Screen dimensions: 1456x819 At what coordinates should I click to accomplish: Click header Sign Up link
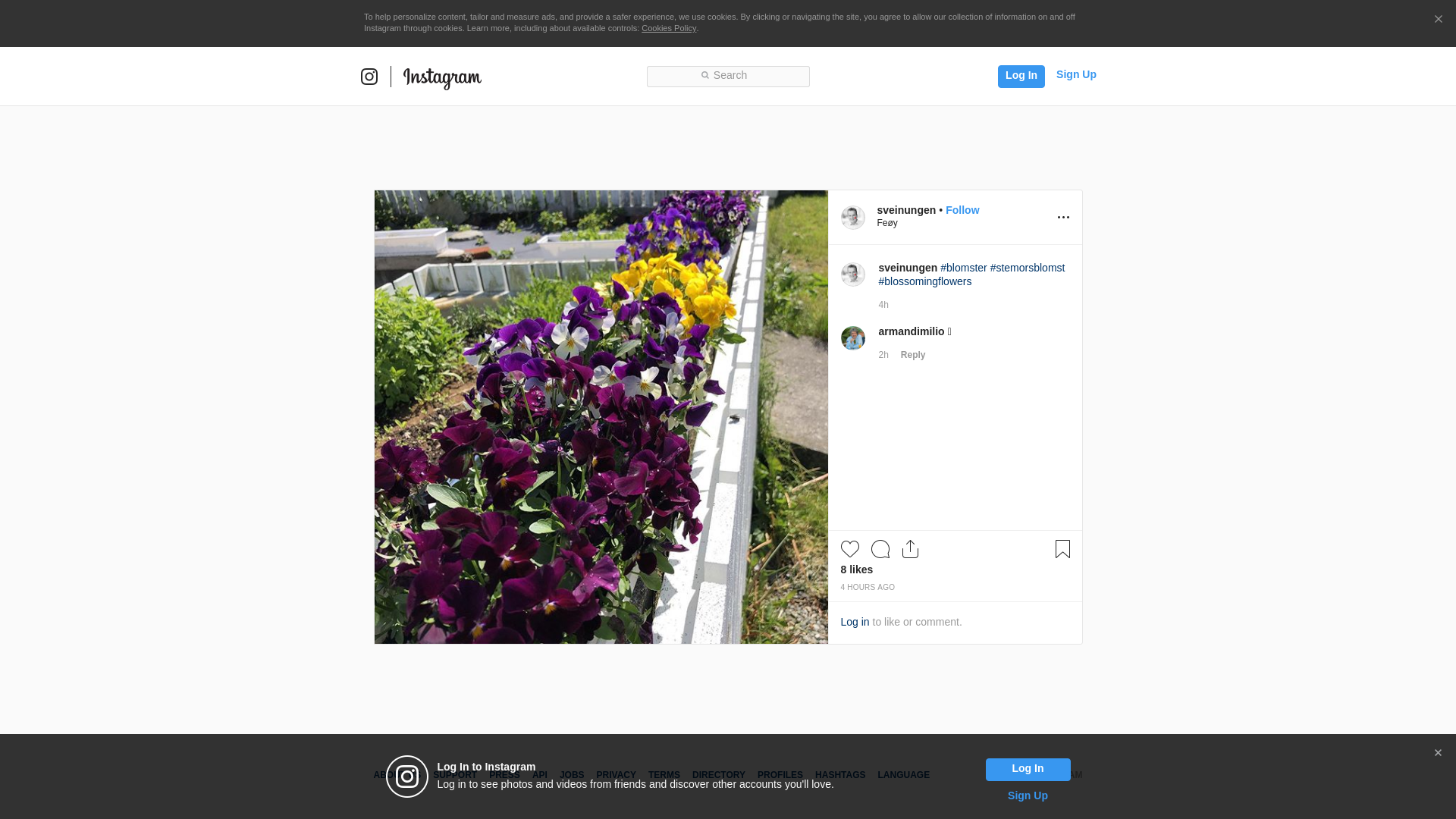click(1075, 74)
